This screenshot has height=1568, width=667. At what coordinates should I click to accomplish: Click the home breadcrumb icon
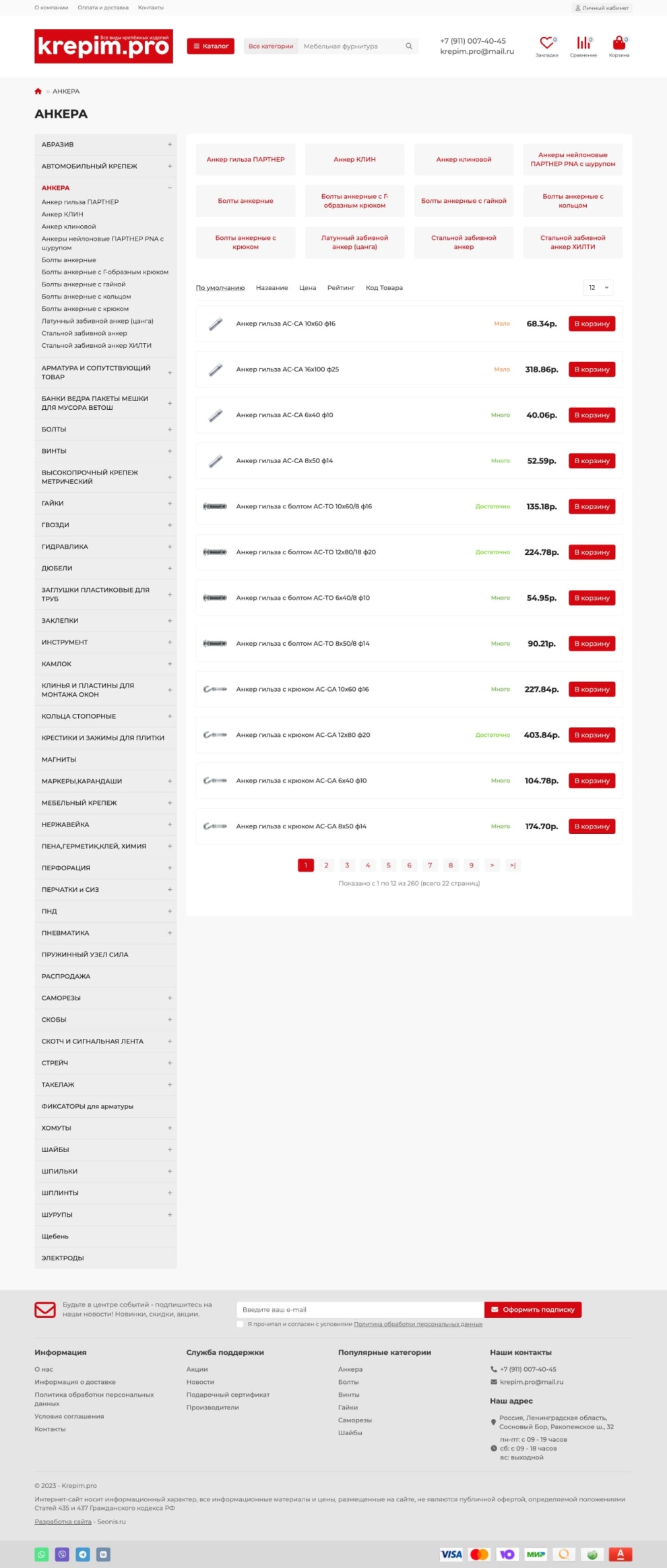(x=38, y=92)
